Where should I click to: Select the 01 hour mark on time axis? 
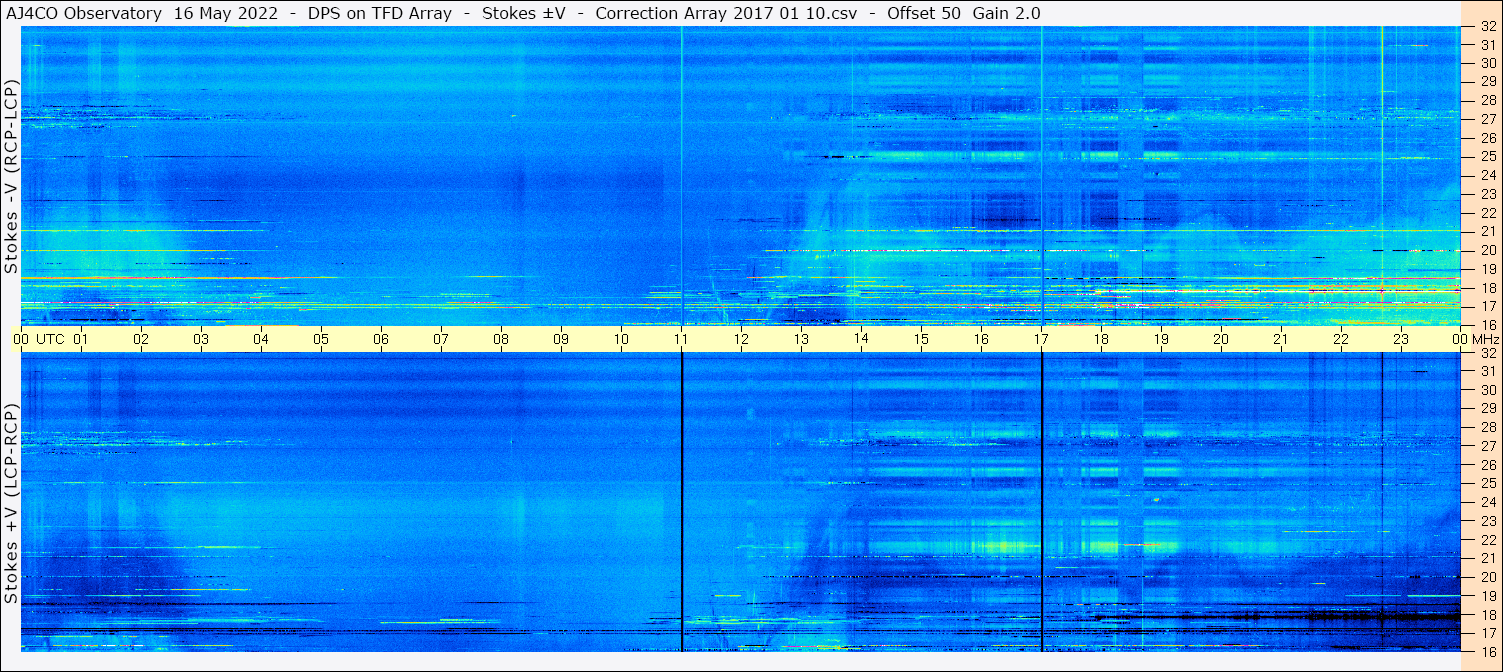pyautogui.click(x=81, y=339)
